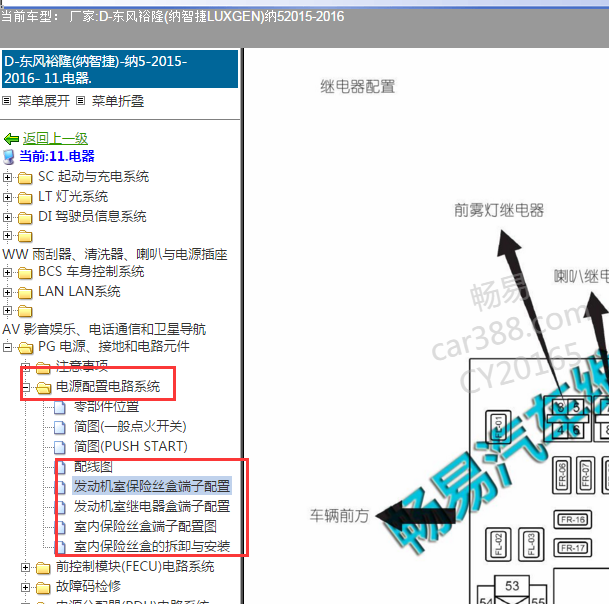Click the 菜单展开 list icon
This screenshot has height=604, width=609.
[x=7, y=101]
